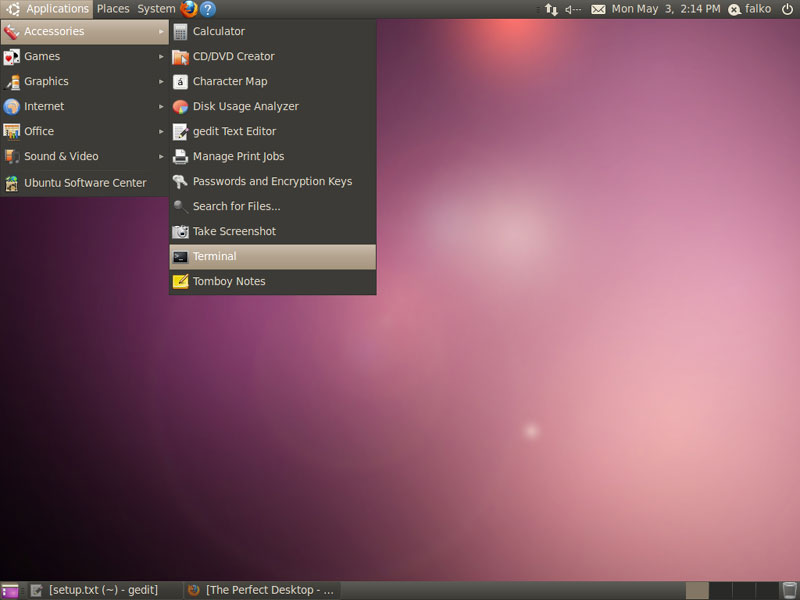Image resolution: width=800 pixels, height=600 pixels.
Task: Click the Sound & Video icon
Action: pos(11,157)
